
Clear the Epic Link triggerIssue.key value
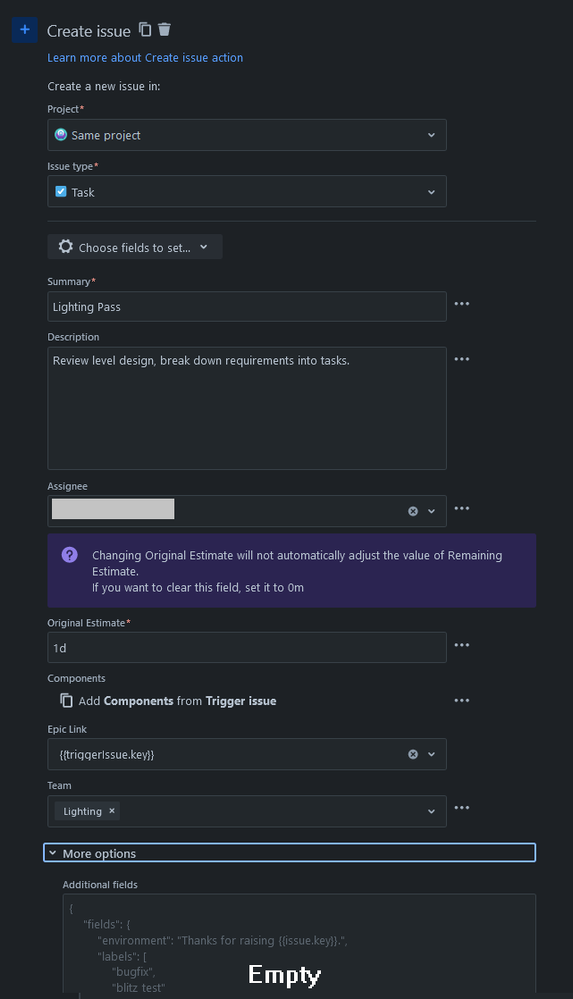click(413, 754)
